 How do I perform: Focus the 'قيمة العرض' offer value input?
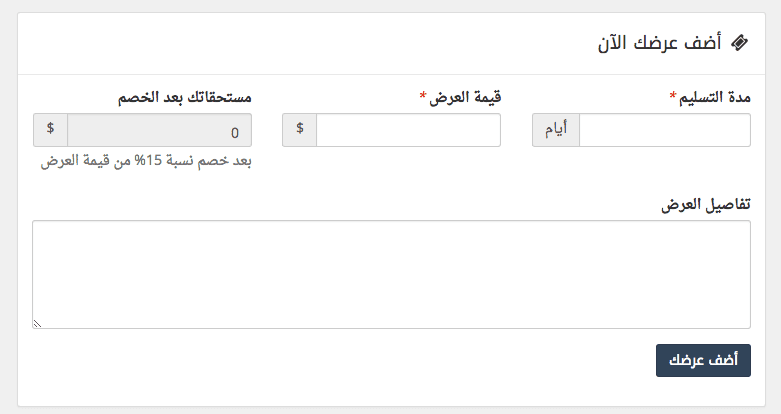(408, 130)
